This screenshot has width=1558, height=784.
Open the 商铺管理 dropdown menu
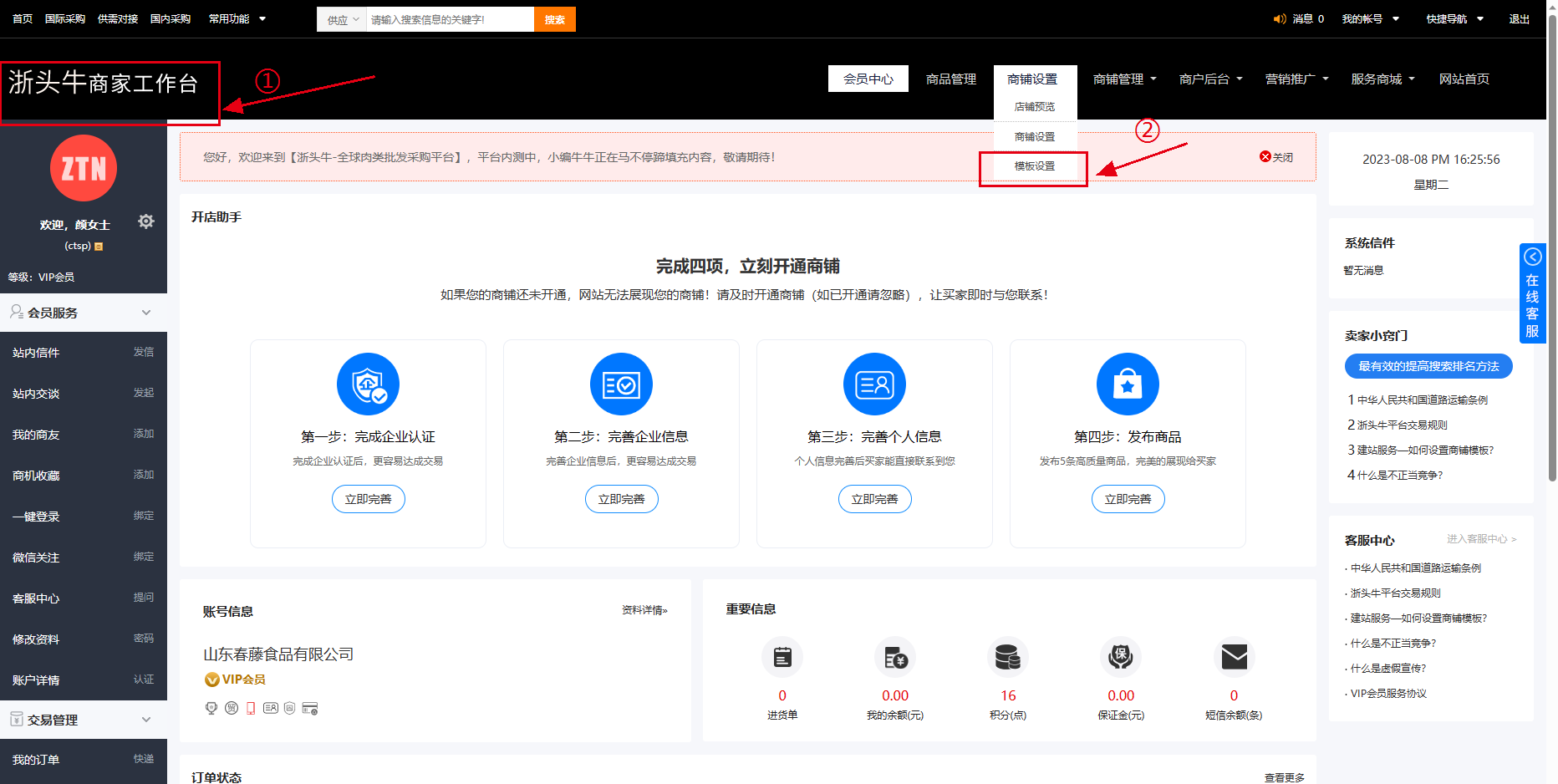point(1125,79)
